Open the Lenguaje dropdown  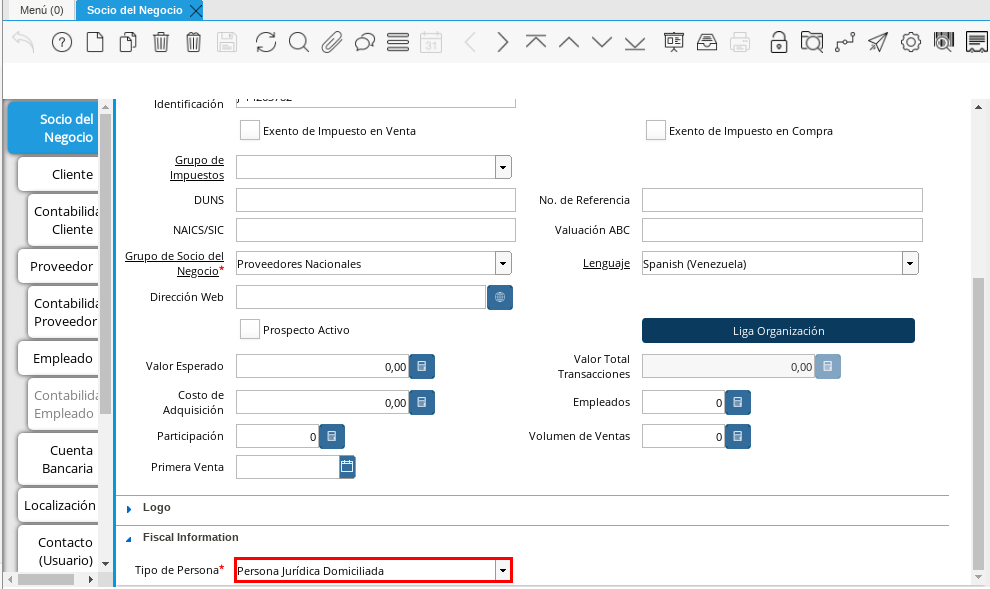tap(910, 264)
